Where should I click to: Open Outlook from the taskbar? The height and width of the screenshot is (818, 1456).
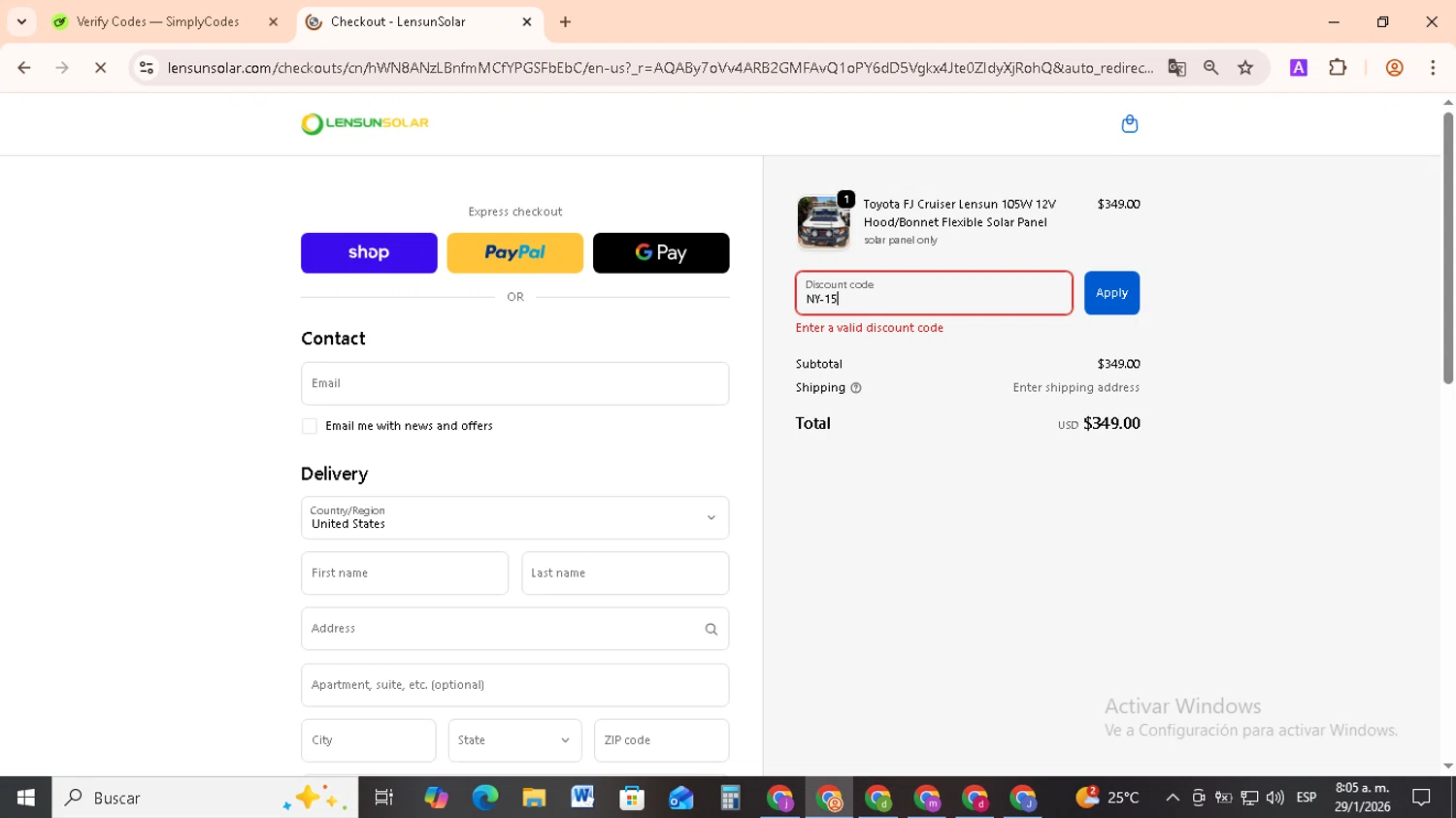click(680, 798)
